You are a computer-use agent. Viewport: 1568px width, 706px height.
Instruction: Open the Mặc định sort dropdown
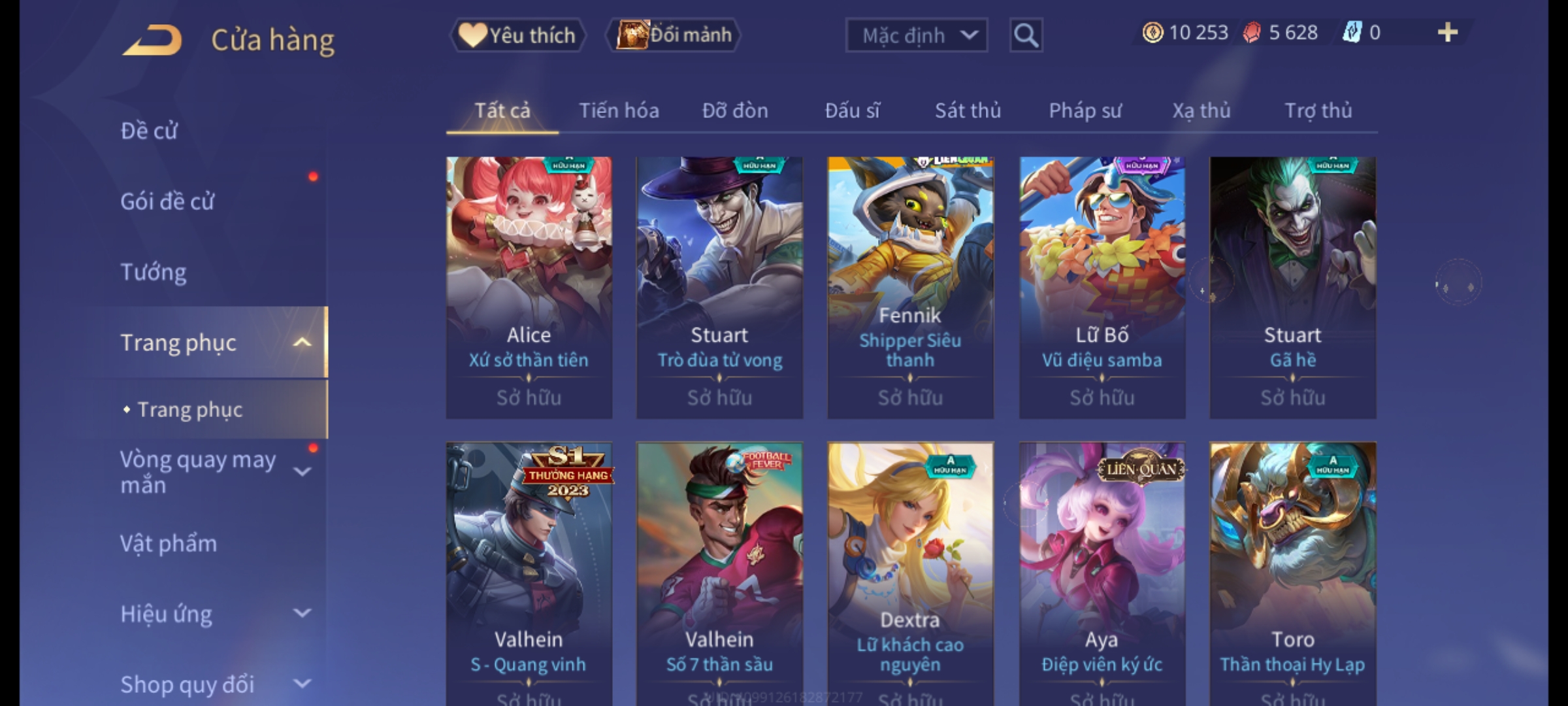tap(917, 35)
